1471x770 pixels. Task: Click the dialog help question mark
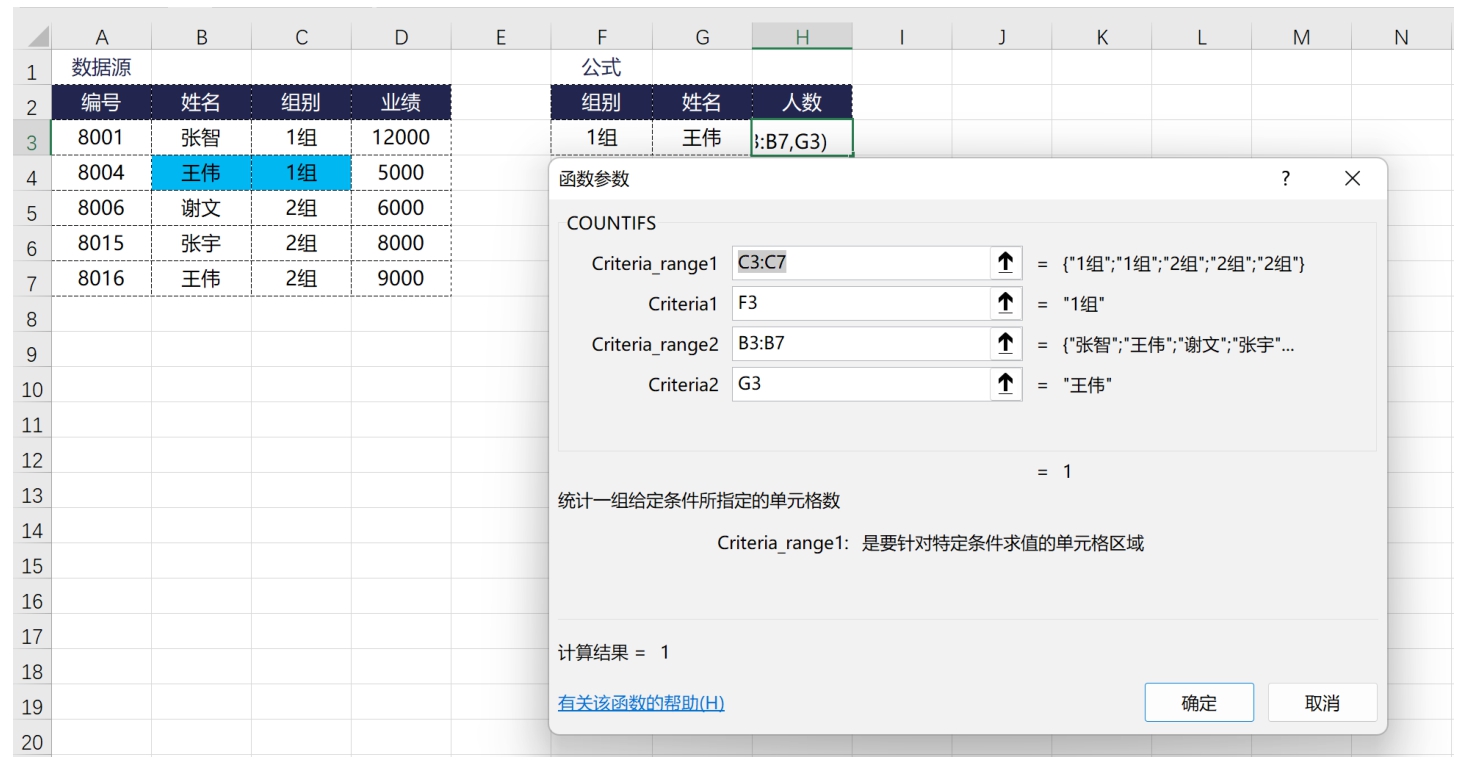click(1285, 179)
